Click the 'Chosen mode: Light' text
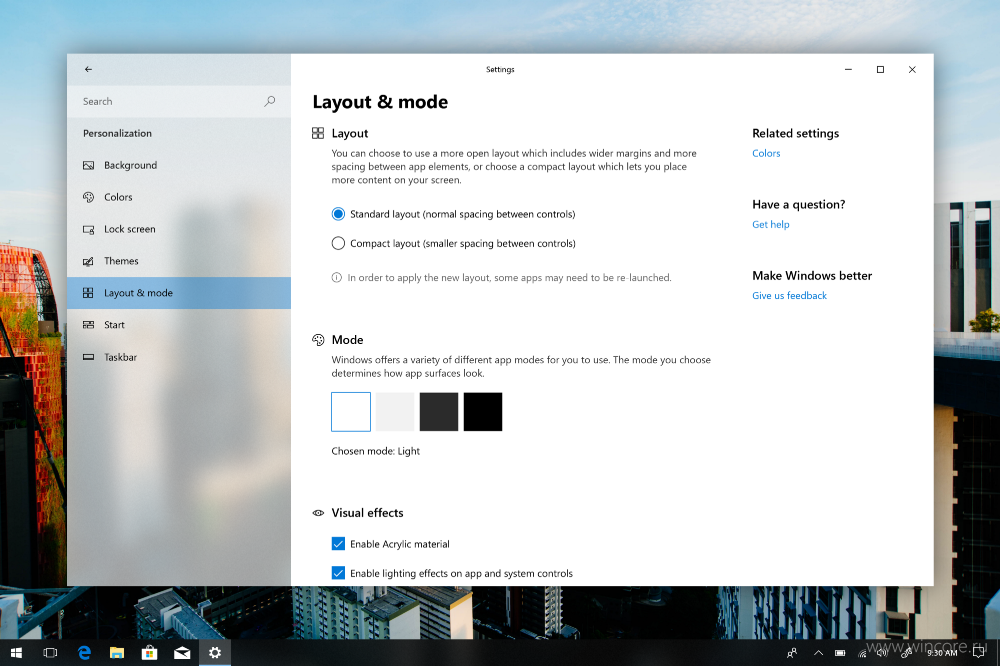 376,451
